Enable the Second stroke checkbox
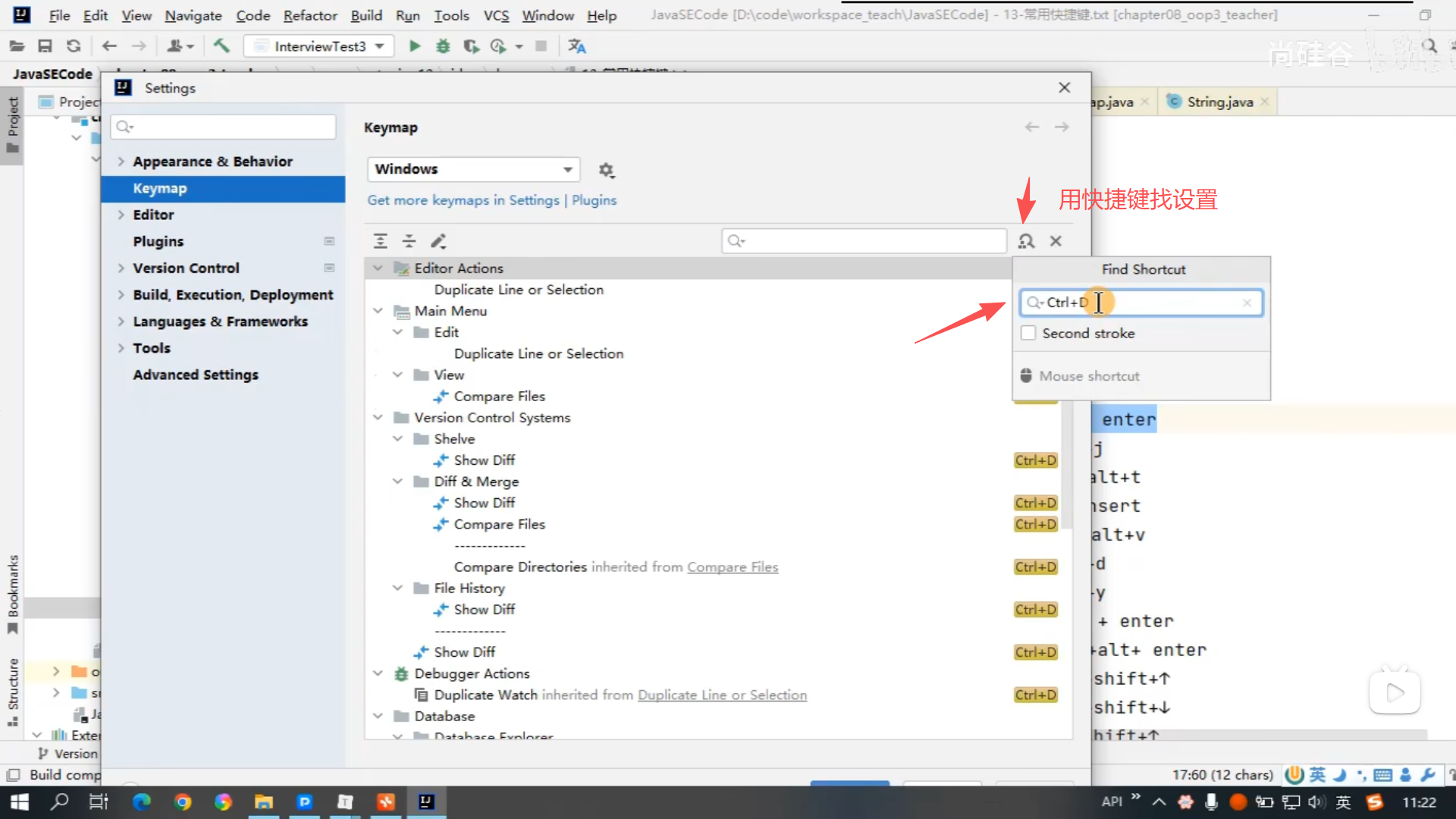Screen dimensions: 1456x819 pyautogui.click(x=1028, y=333)
